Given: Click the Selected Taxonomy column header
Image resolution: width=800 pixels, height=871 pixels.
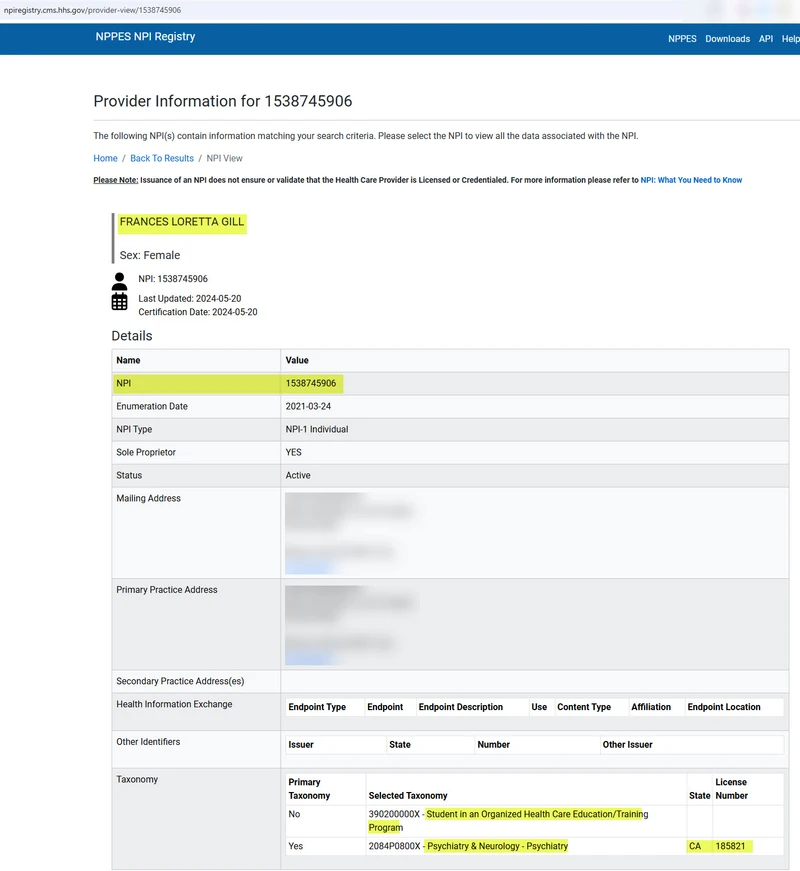Looking at the screenshot, I should [408, 796].
